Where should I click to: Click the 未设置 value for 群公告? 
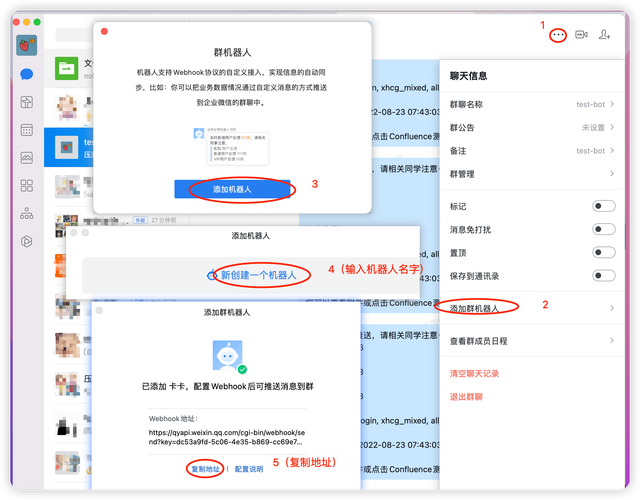pyautogui.click(x=593, y=127)
